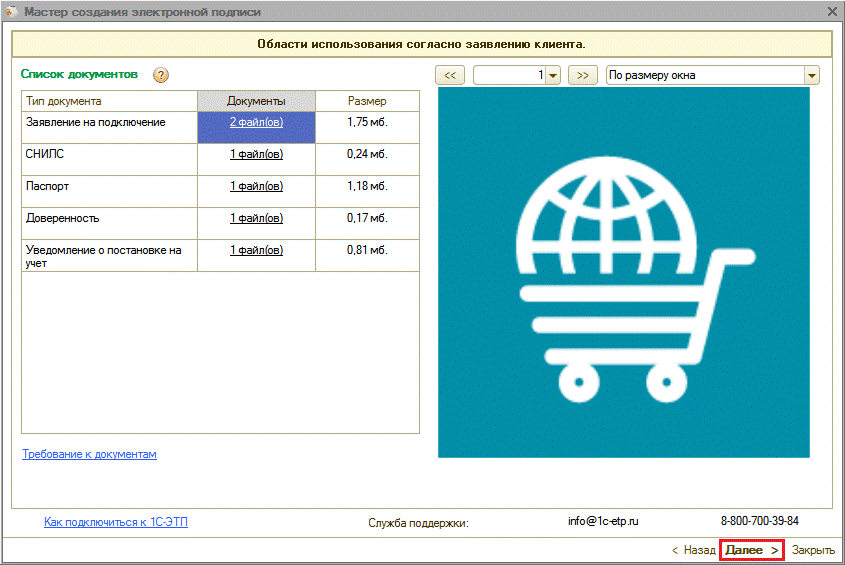Open the page number dropdown
Image resolution: width=845 pixels, height=565 pixels.
pyautogui.click(x=553, y=75)
